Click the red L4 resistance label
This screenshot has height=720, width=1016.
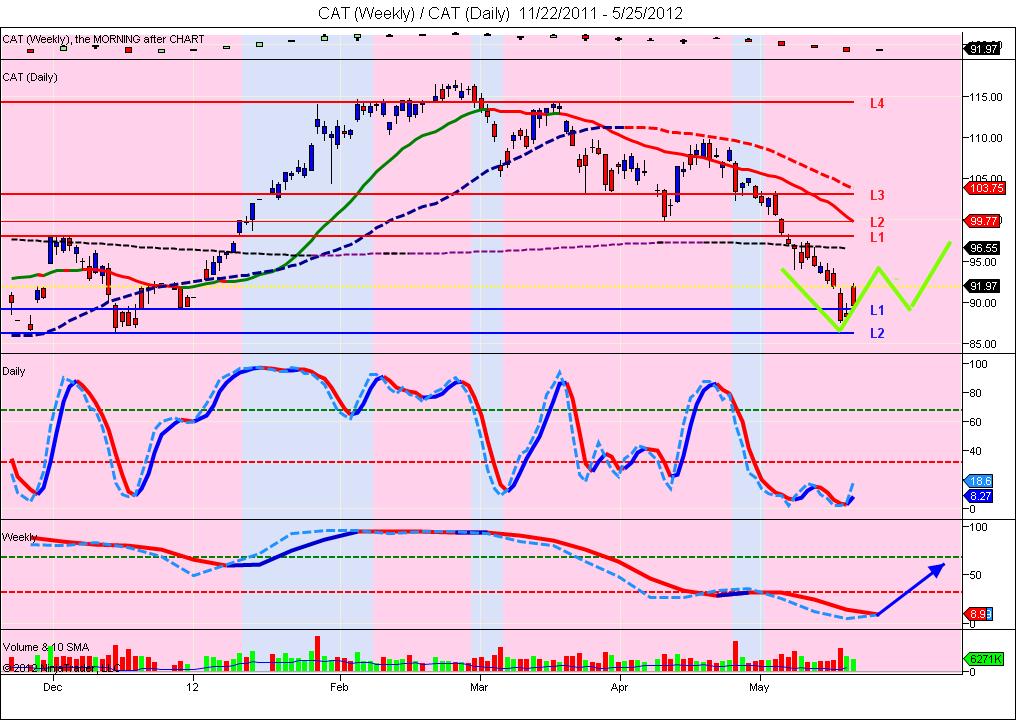pos(877,103)
